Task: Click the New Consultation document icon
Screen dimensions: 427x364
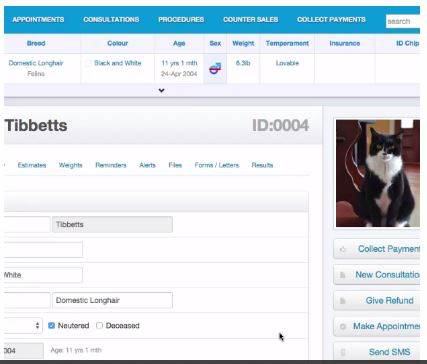Action: 342,275
